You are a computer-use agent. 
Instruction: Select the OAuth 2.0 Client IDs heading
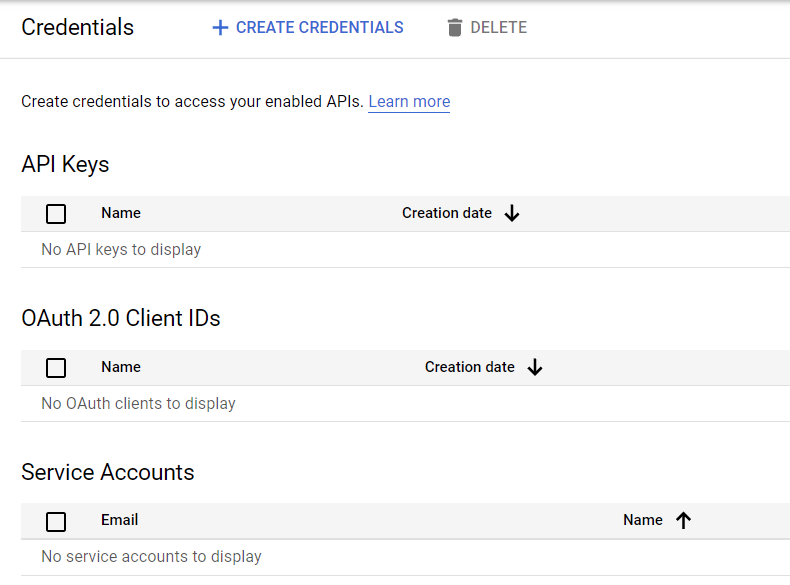pos(121,318)
